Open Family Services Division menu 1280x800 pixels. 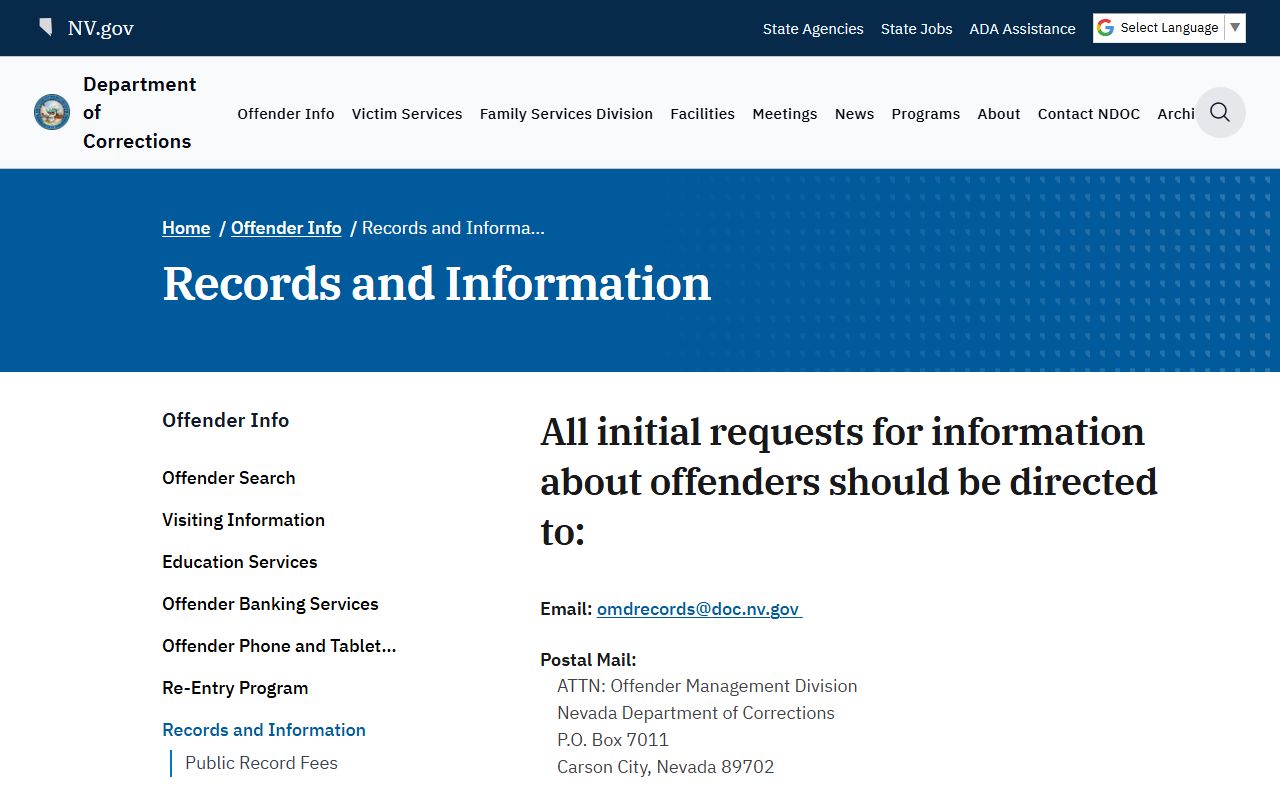[x=566, y=114]
